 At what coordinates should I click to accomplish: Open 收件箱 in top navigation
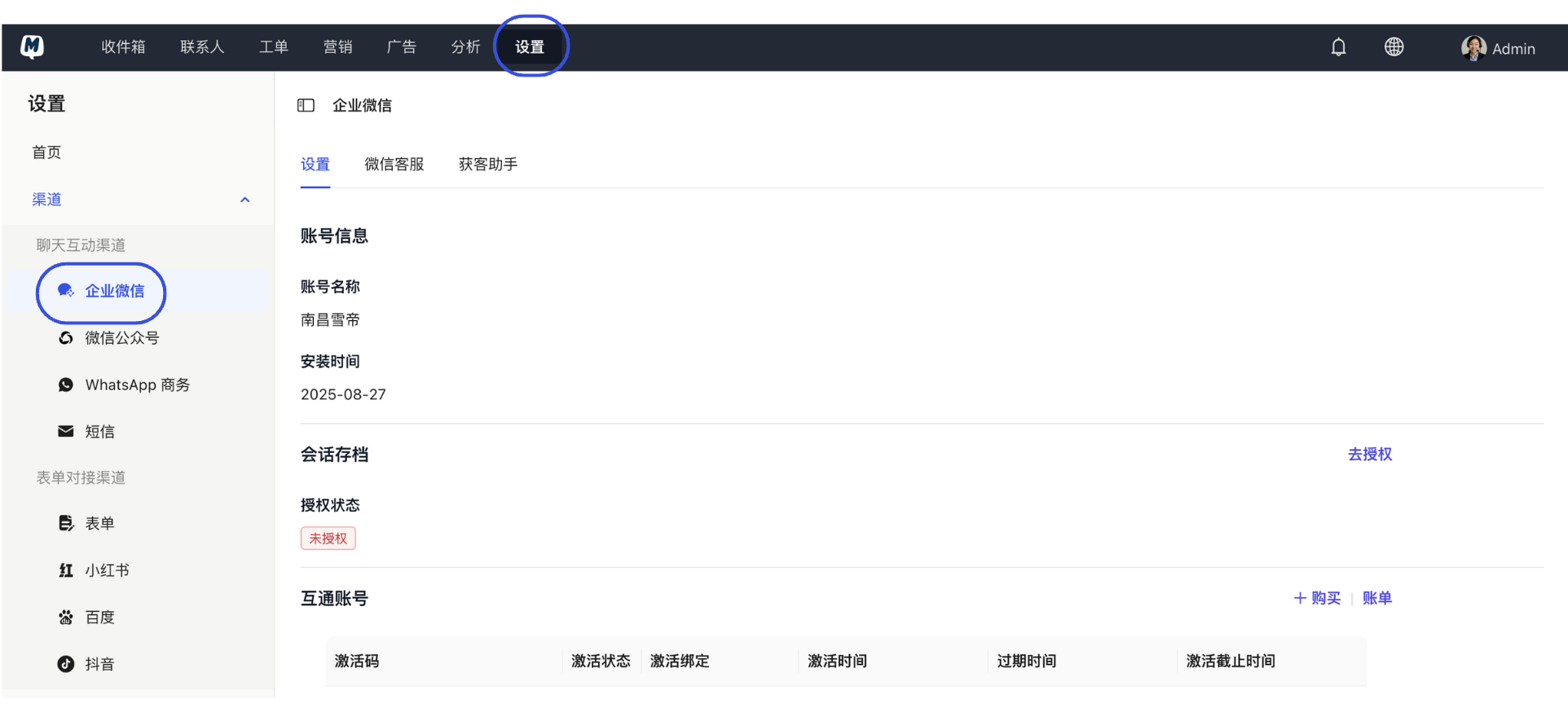123,47
